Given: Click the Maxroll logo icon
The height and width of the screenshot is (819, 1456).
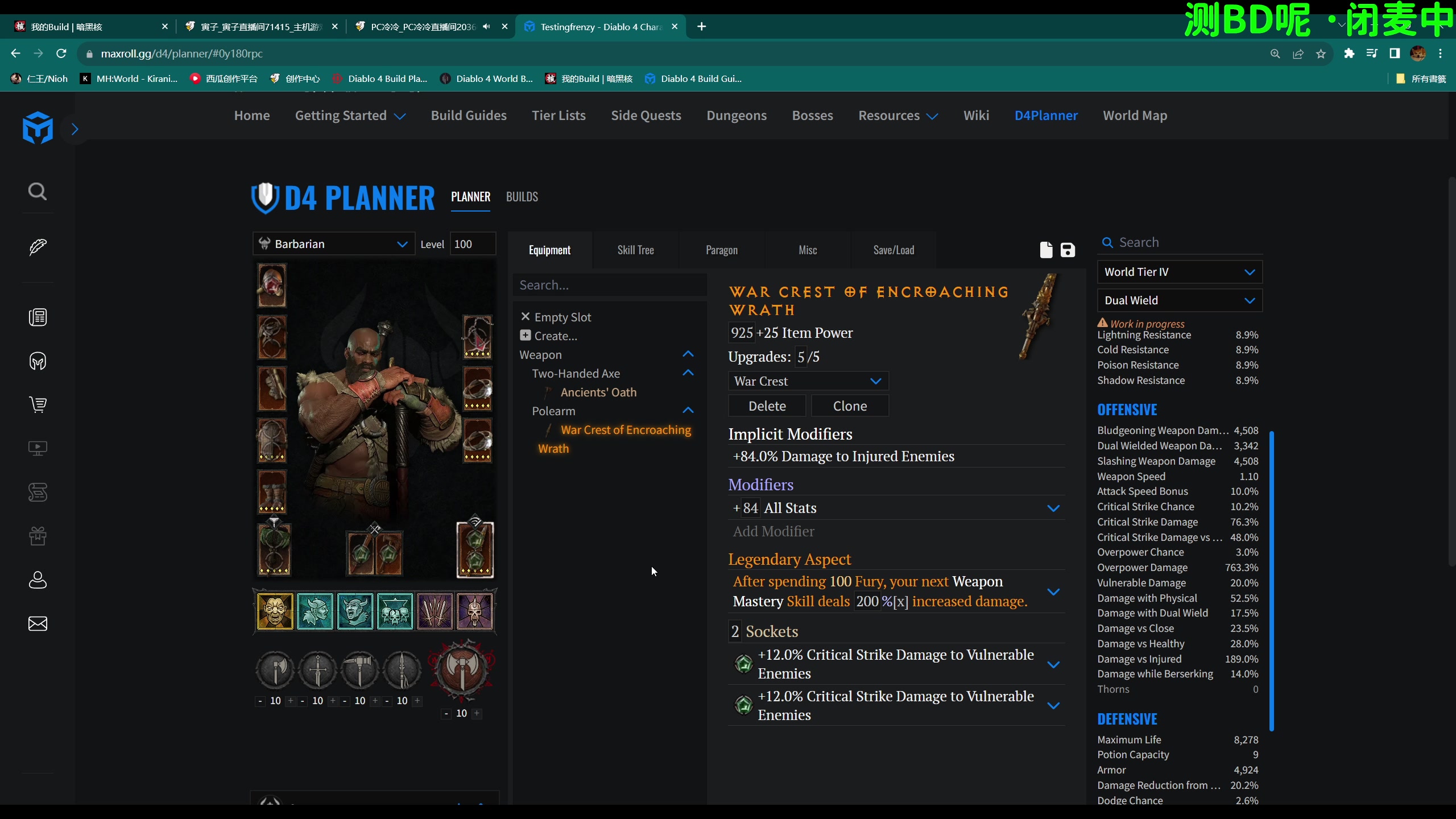Looking at the screenshot, I should (38, 127).
